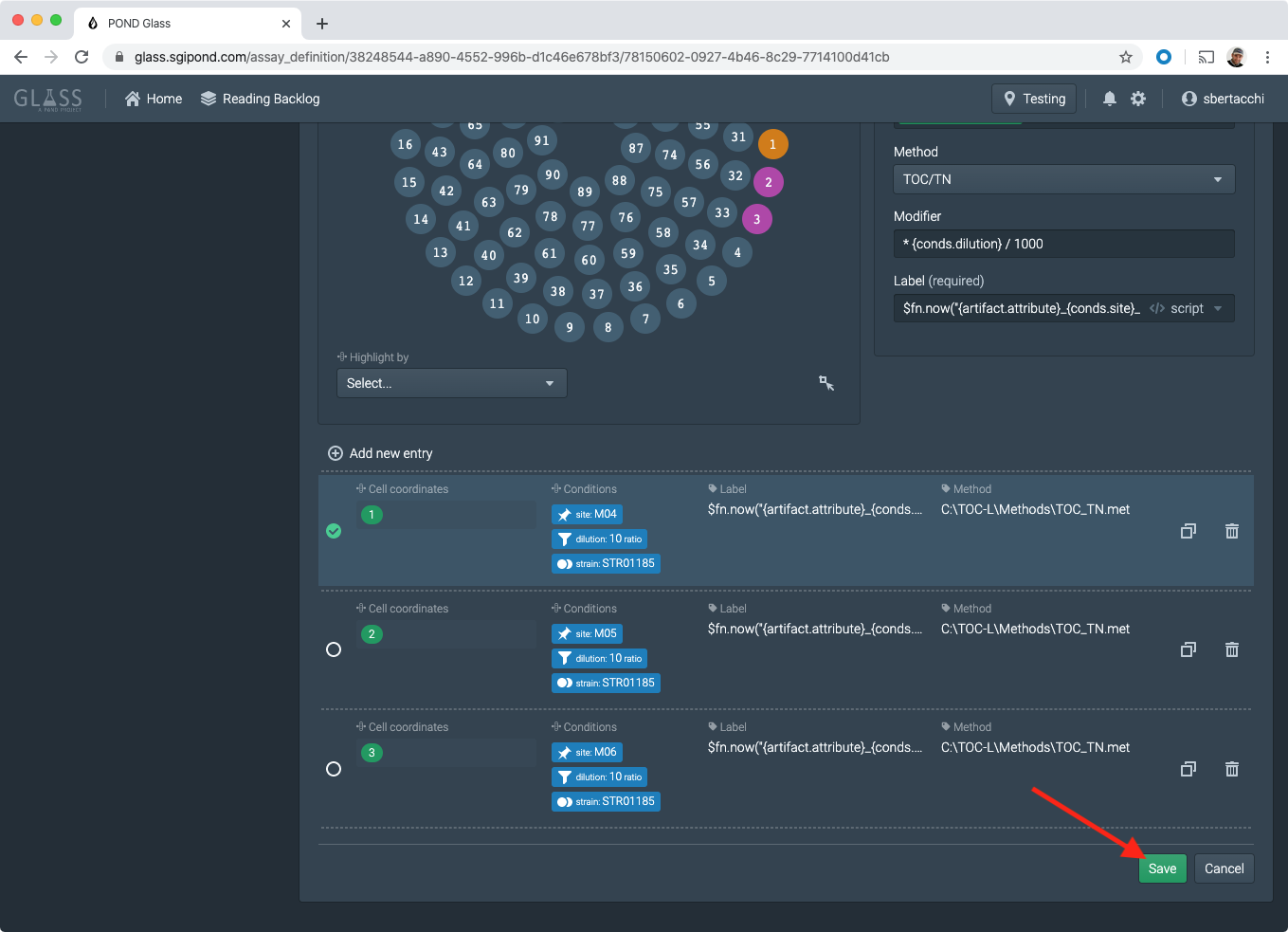Select the radio button for entry 2
The width and height of the screenshot is (1288, 932).
[x=334, y=649]
